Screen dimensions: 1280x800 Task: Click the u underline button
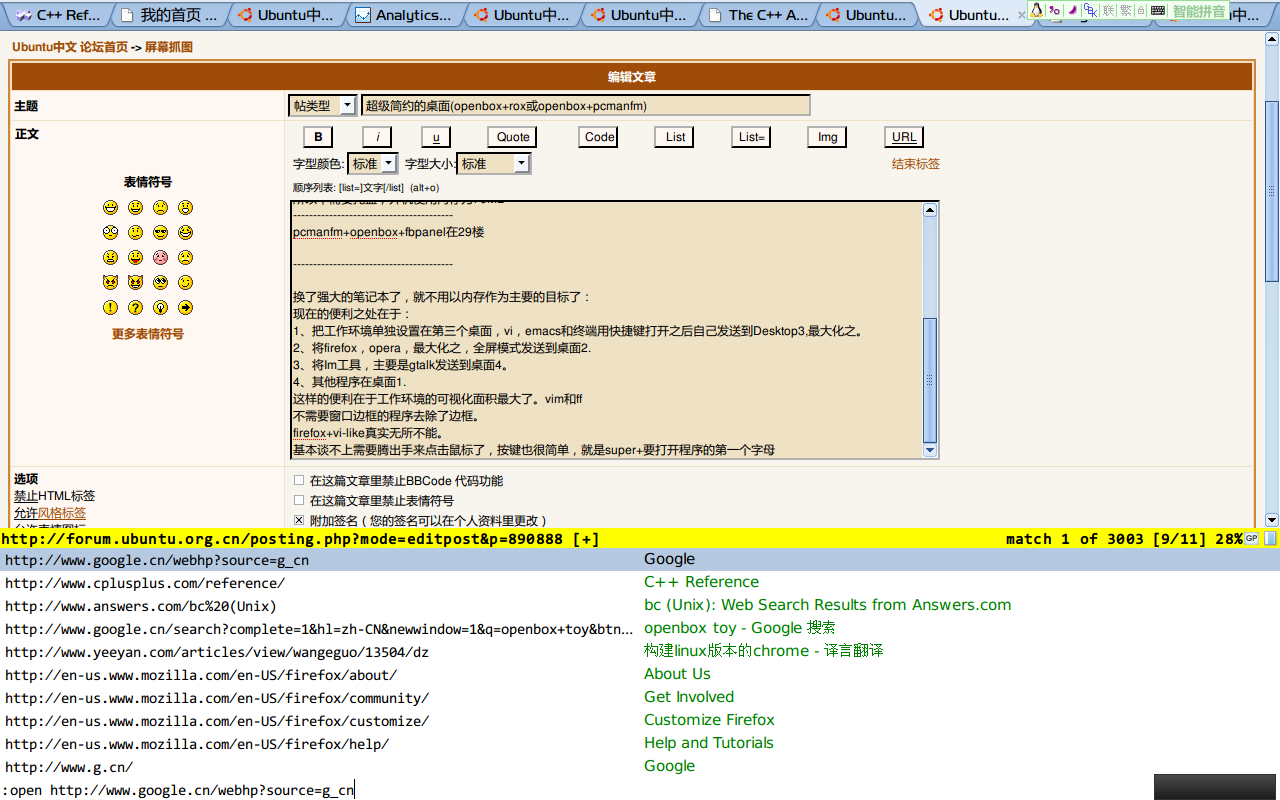[436, 137]
